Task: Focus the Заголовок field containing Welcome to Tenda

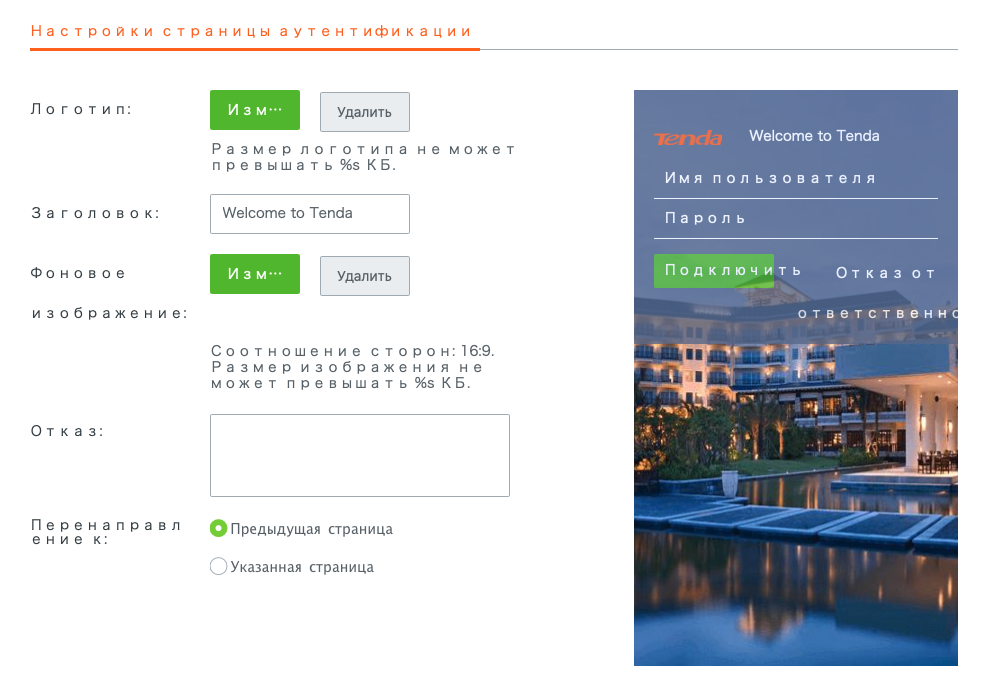Action: coord(309,213)
